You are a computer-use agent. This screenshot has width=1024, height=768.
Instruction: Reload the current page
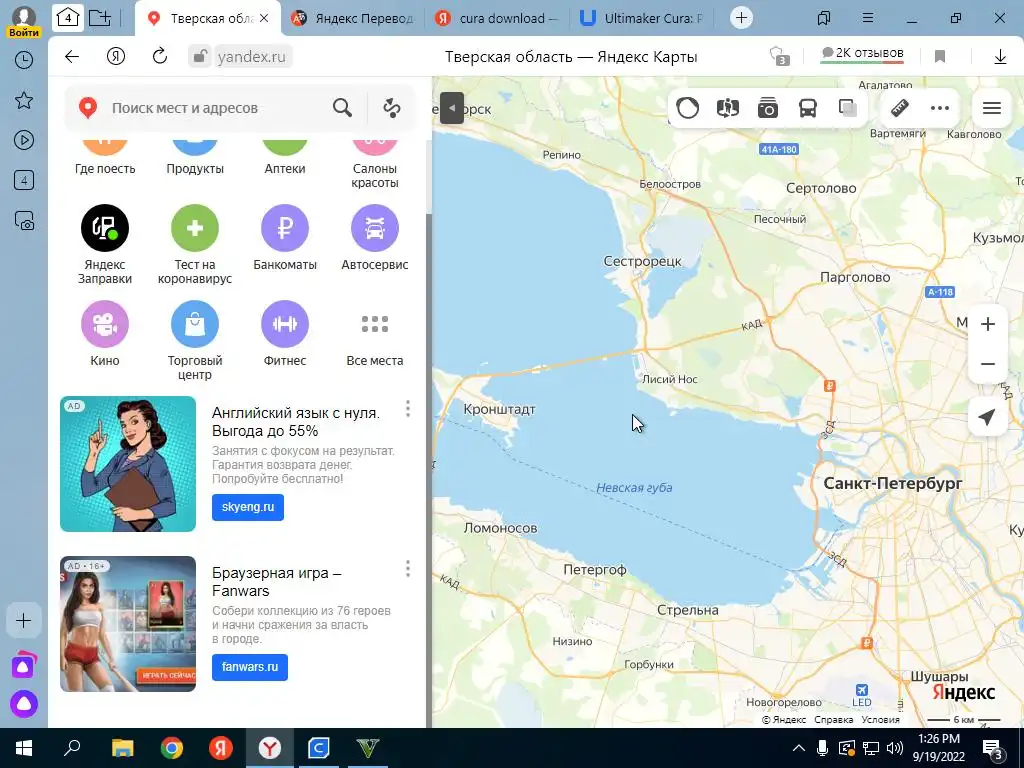coord(160,57)
